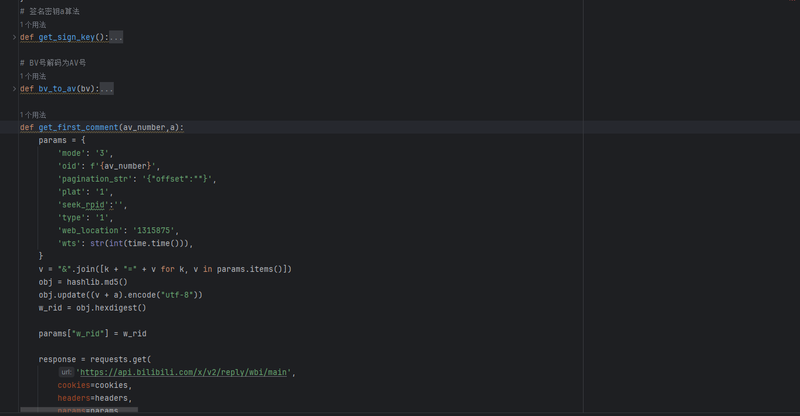Click the get_sign_key function name
The image size is (800, 416).
[x=67, y=37]
